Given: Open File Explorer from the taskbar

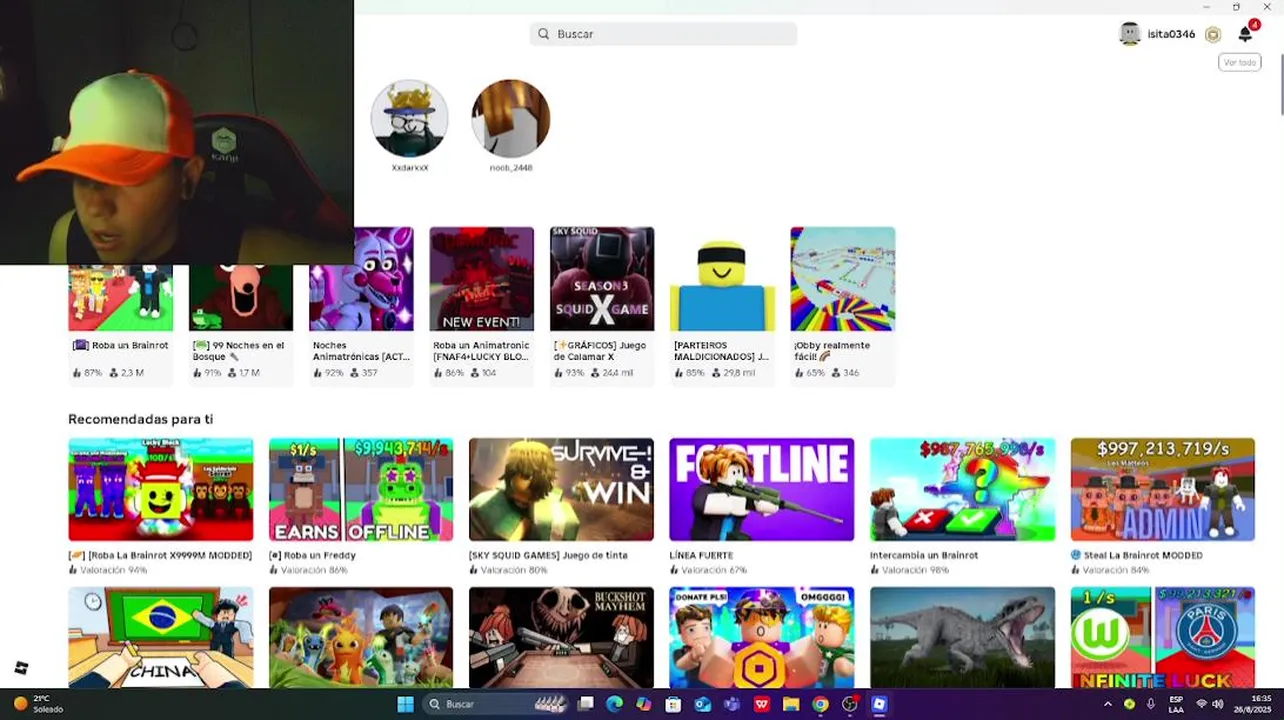Looking at the screenshot, I should click(791, 704).
